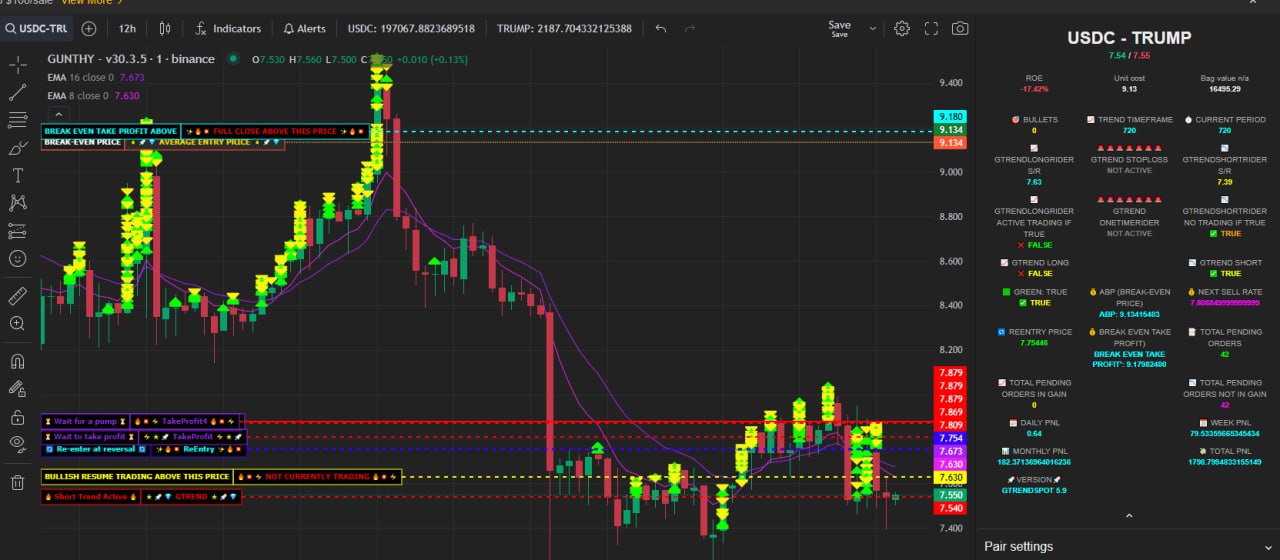
Task: Toggle magnet mode for drawings
Action: click(x=17, y=361)
